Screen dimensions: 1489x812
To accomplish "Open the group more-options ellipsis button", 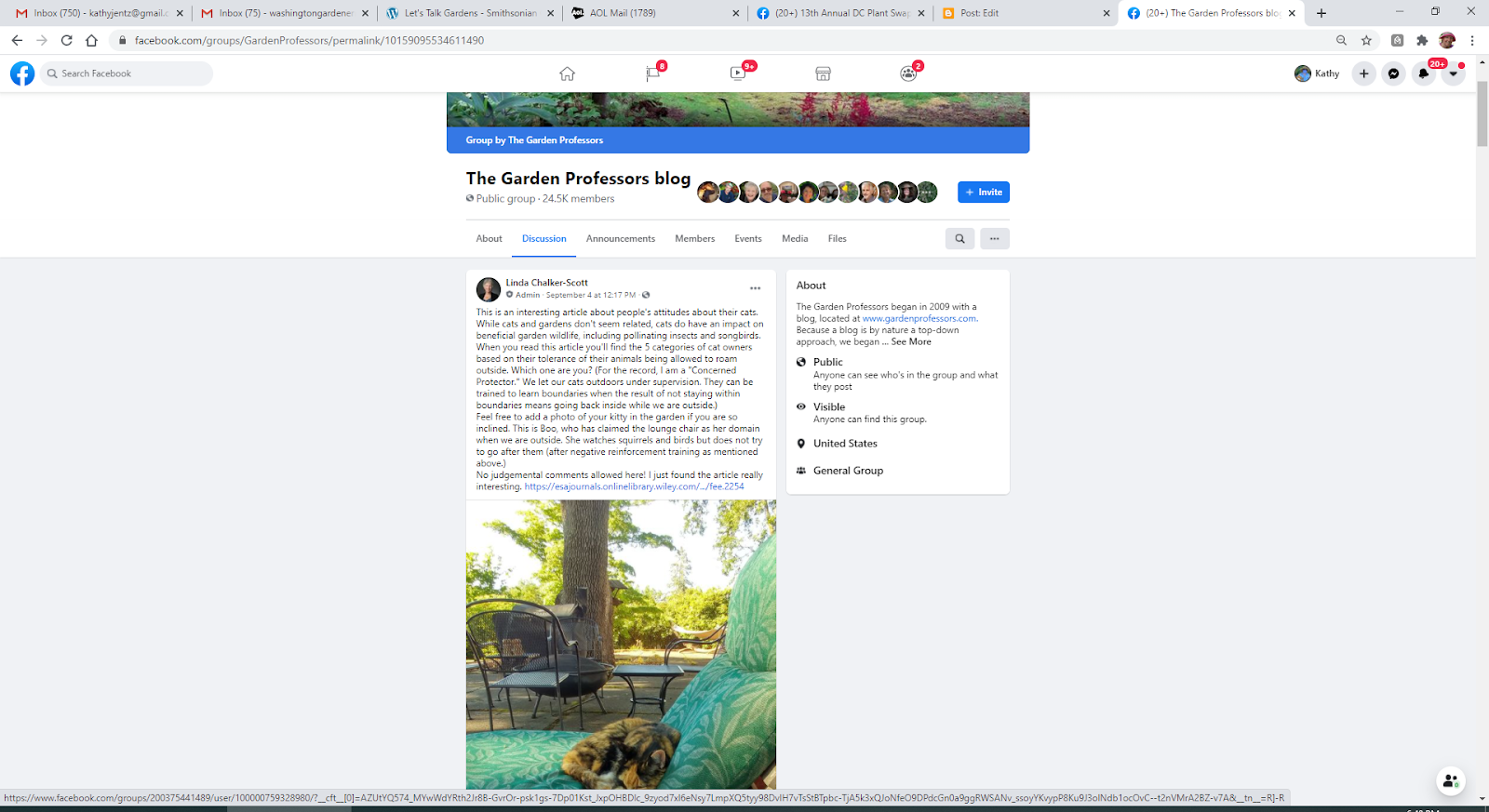I will tap(994, 239).
